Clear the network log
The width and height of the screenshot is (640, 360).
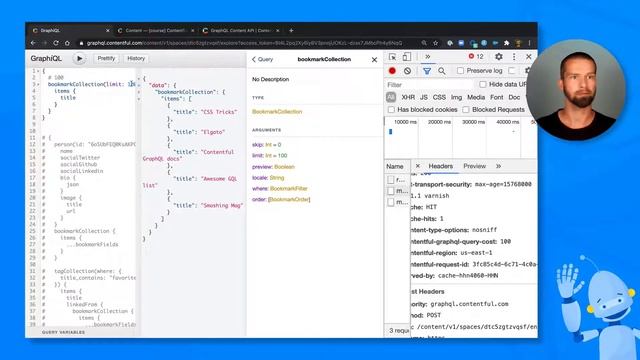pyautogui.click(x=407, y=71)
